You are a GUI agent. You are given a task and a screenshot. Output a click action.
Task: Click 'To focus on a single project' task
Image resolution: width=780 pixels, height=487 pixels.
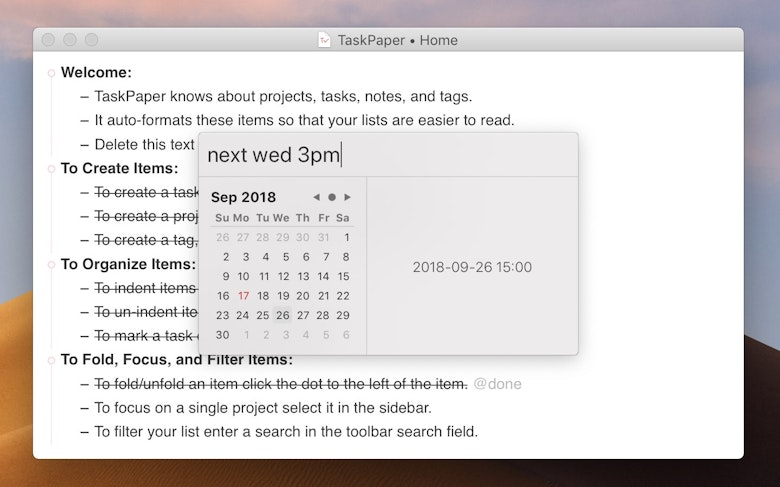pyautogui.click(x=263, y=407)
